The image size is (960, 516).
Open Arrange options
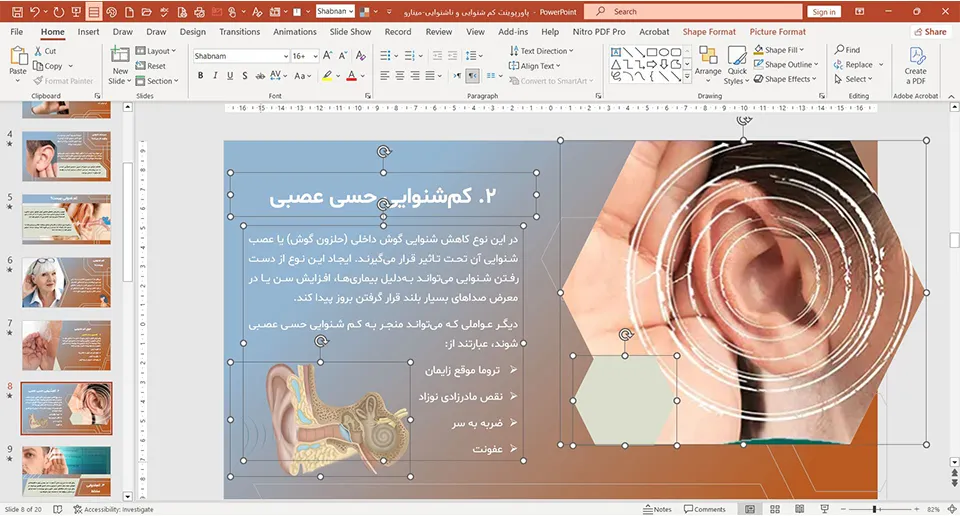point(708,65)
